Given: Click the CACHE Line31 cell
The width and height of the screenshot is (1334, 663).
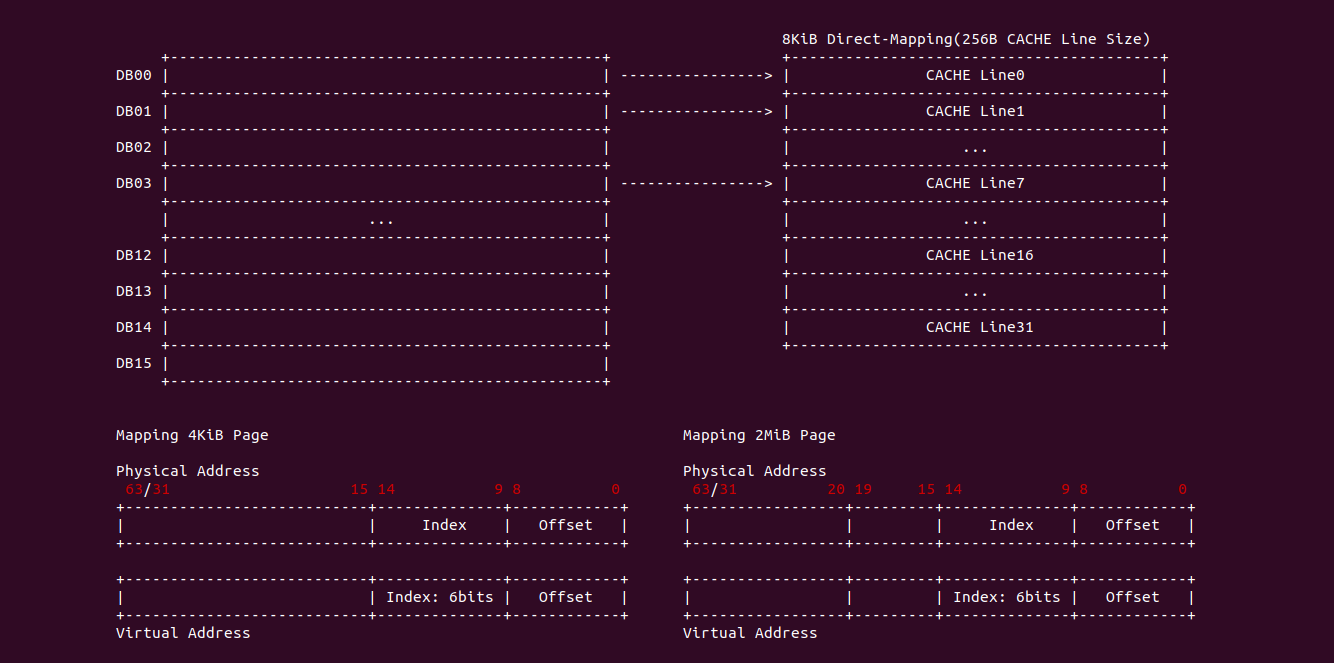Looking at the screenshot, I should 978,327.
